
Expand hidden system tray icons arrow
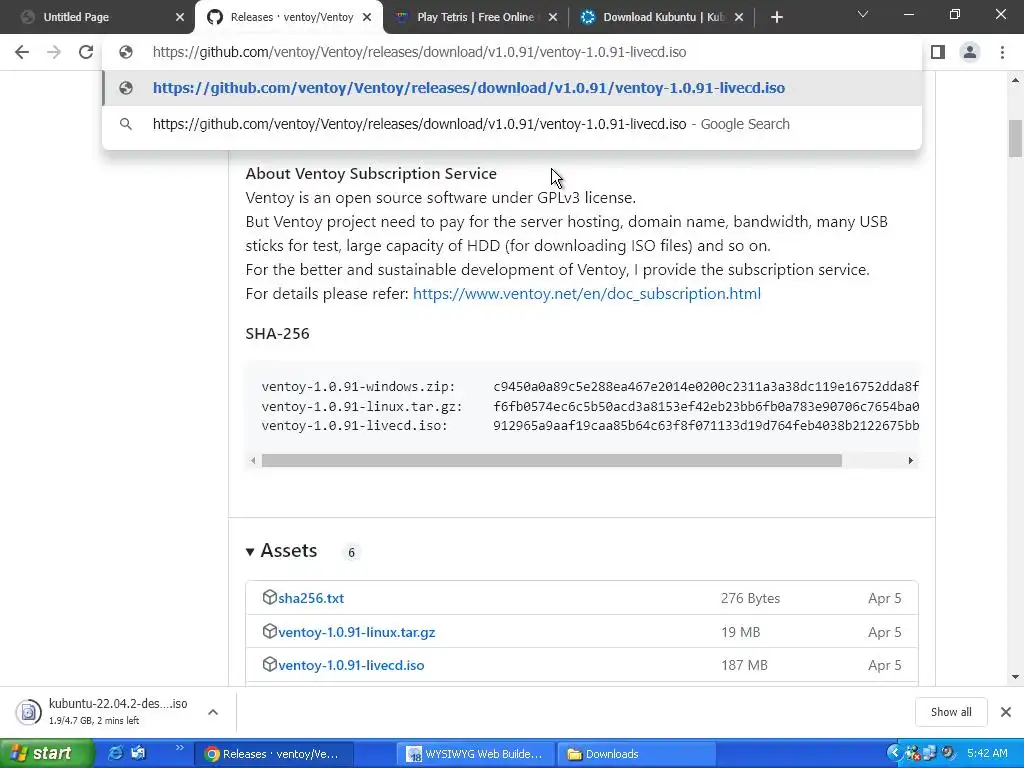coord(894,754)
